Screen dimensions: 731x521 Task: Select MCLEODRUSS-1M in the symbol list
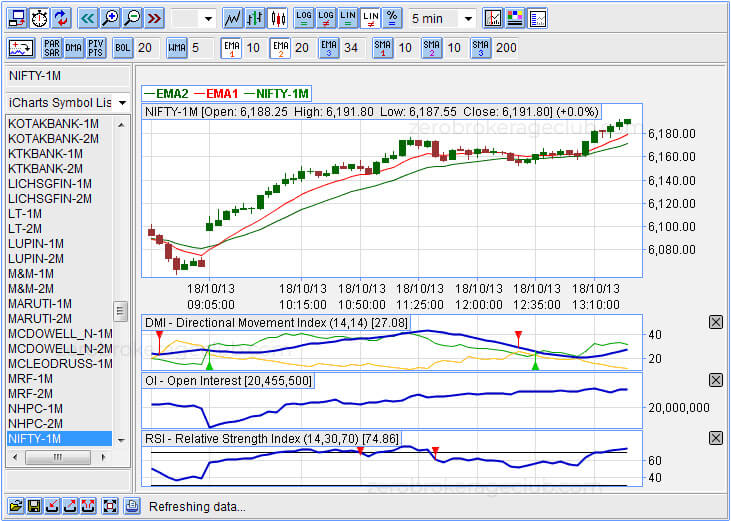point(59,363)
